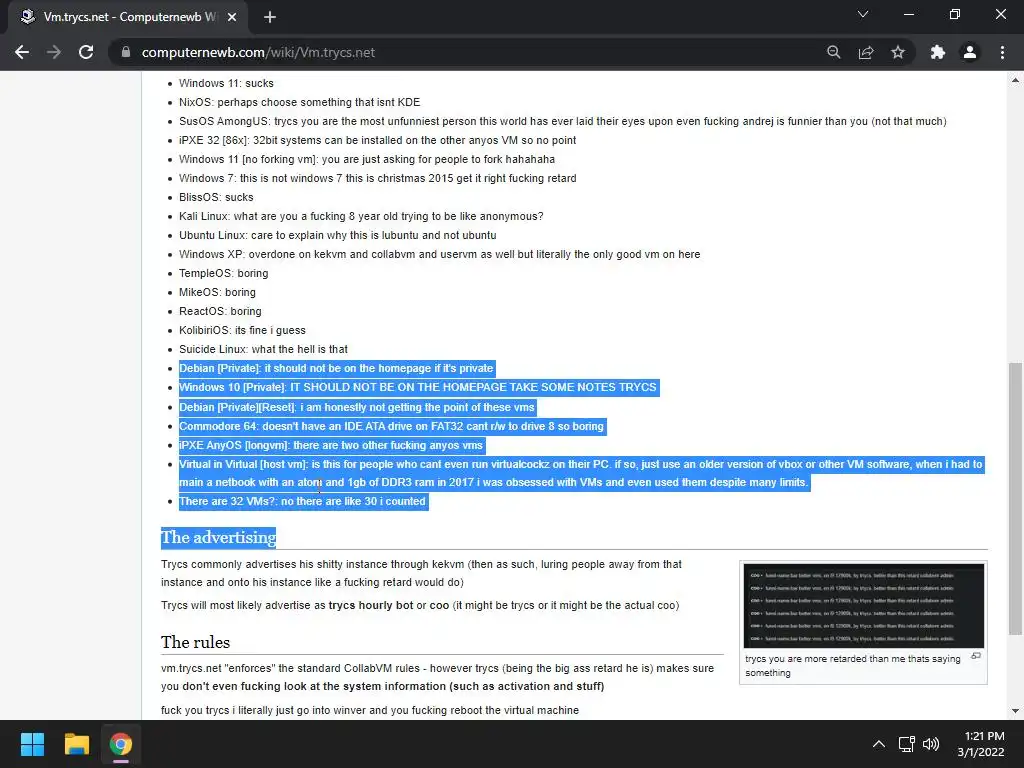Click the 'BlissOS: sucks' list item
1024x768 pixels.
click(x=216, y=197)
